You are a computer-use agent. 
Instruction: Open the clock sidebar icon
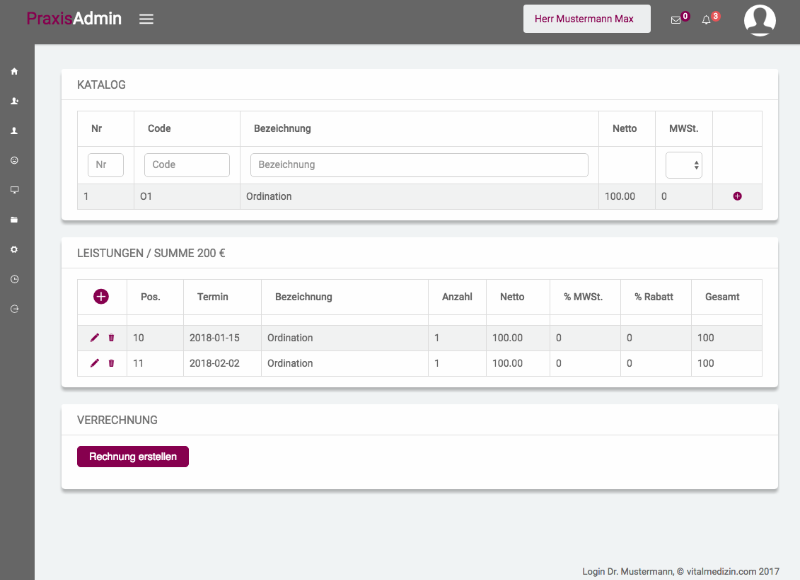pyautogui.click(x=14, y=279)
